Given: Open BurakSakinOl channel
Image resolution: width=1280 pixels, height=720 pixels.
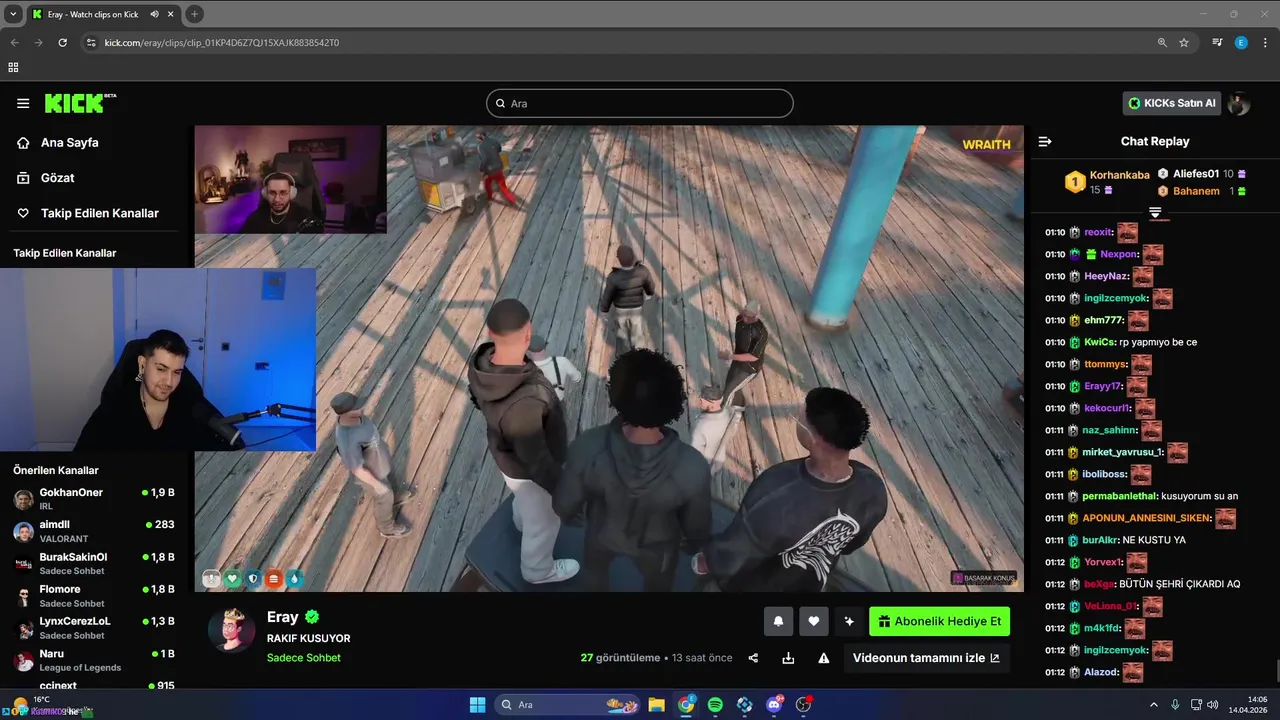Looking at the screenshot, I should click(x=94, y=563).
